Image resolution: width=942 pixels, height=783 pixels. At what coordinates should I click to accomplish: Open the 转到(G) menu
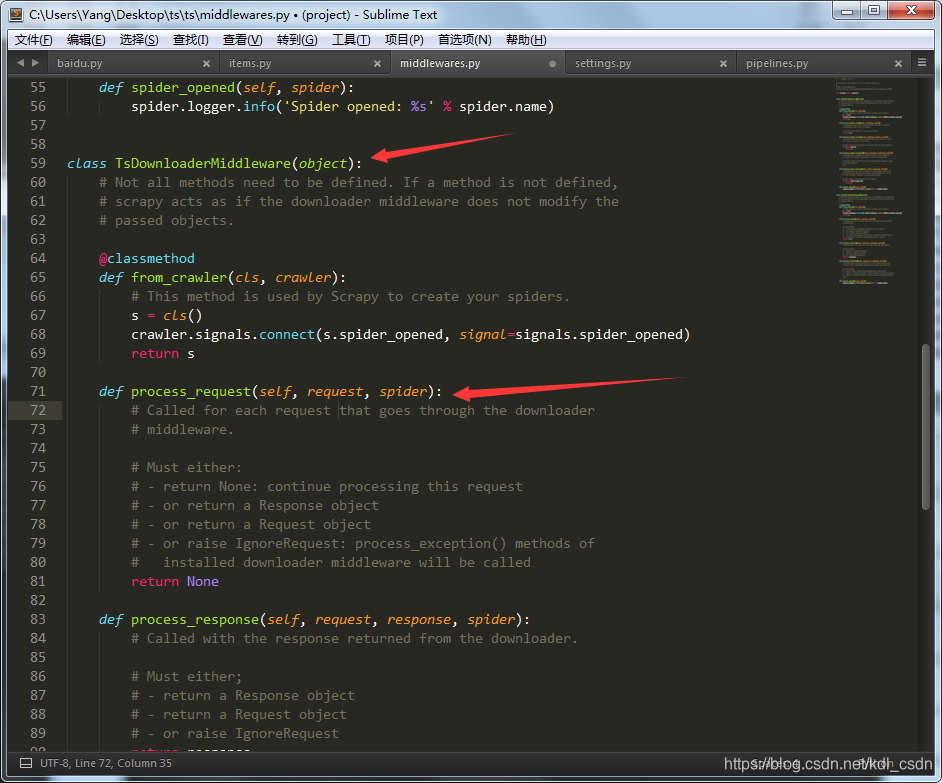click(x=297, y=40)
